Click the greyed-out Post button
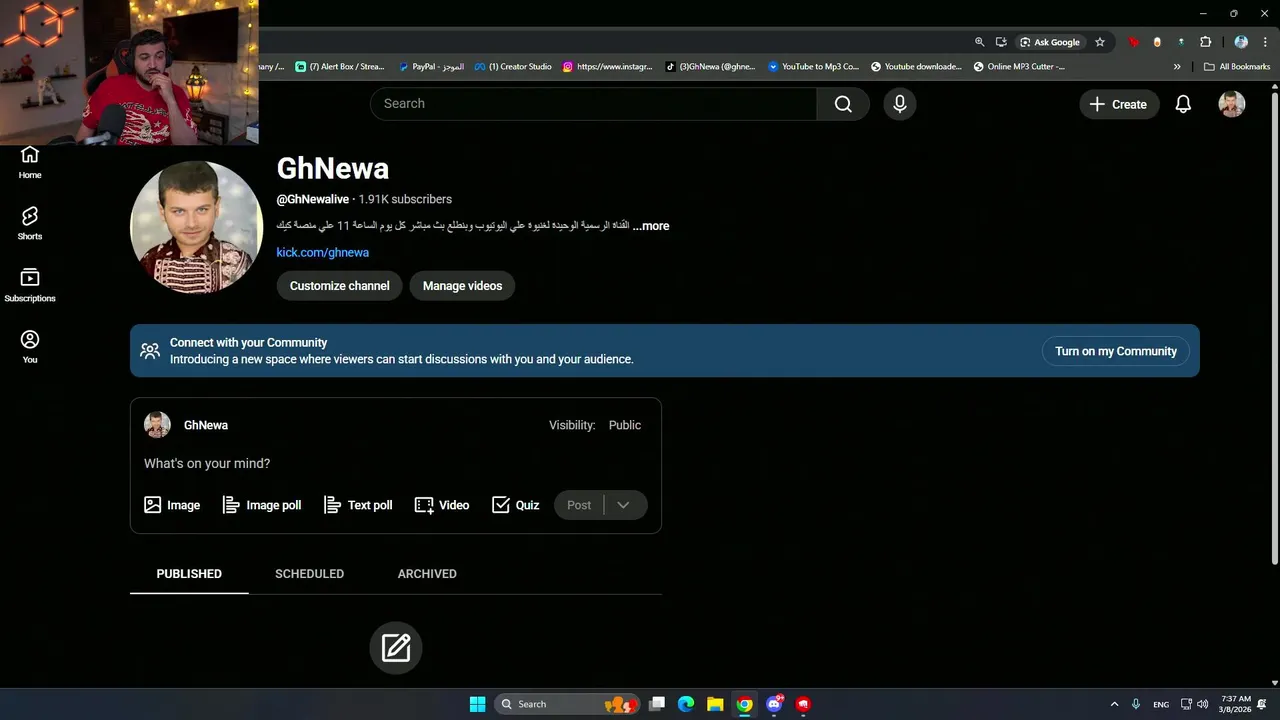1280x720 pixels. coord(579,505)
